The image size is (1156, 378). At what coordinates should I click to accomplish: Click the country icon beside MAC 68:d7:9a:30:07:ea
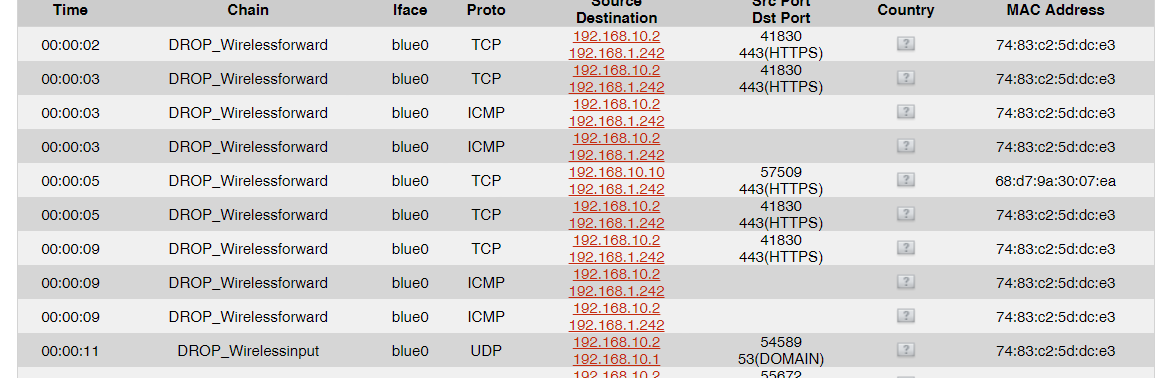click(905, 180)
